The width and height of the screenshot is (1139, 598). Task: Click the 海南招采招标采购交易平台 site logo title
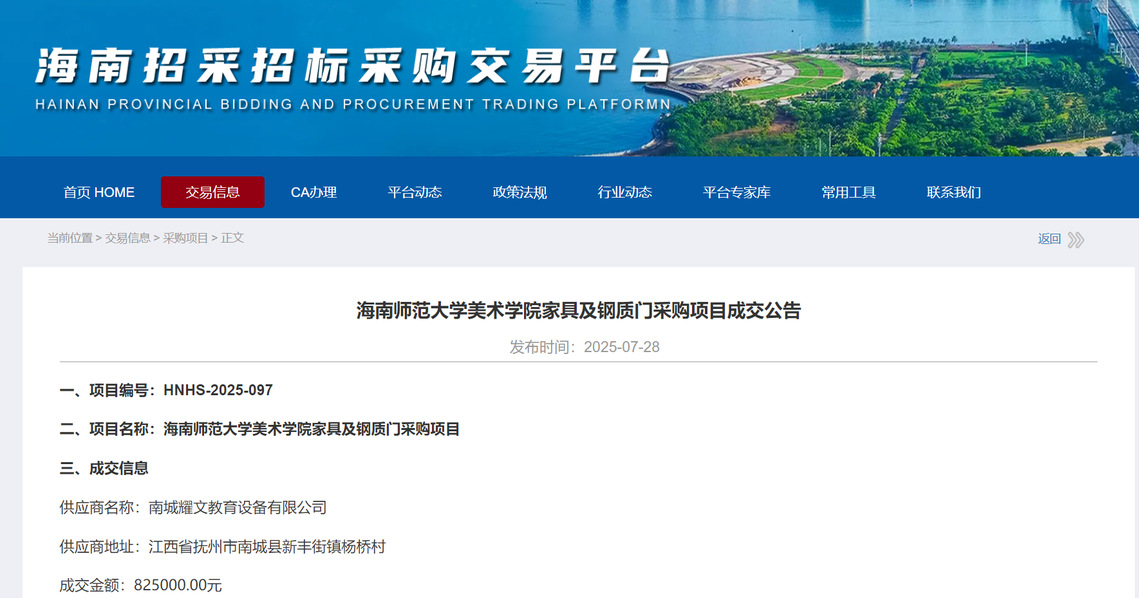pyautogui.click(x=352, y=67)
